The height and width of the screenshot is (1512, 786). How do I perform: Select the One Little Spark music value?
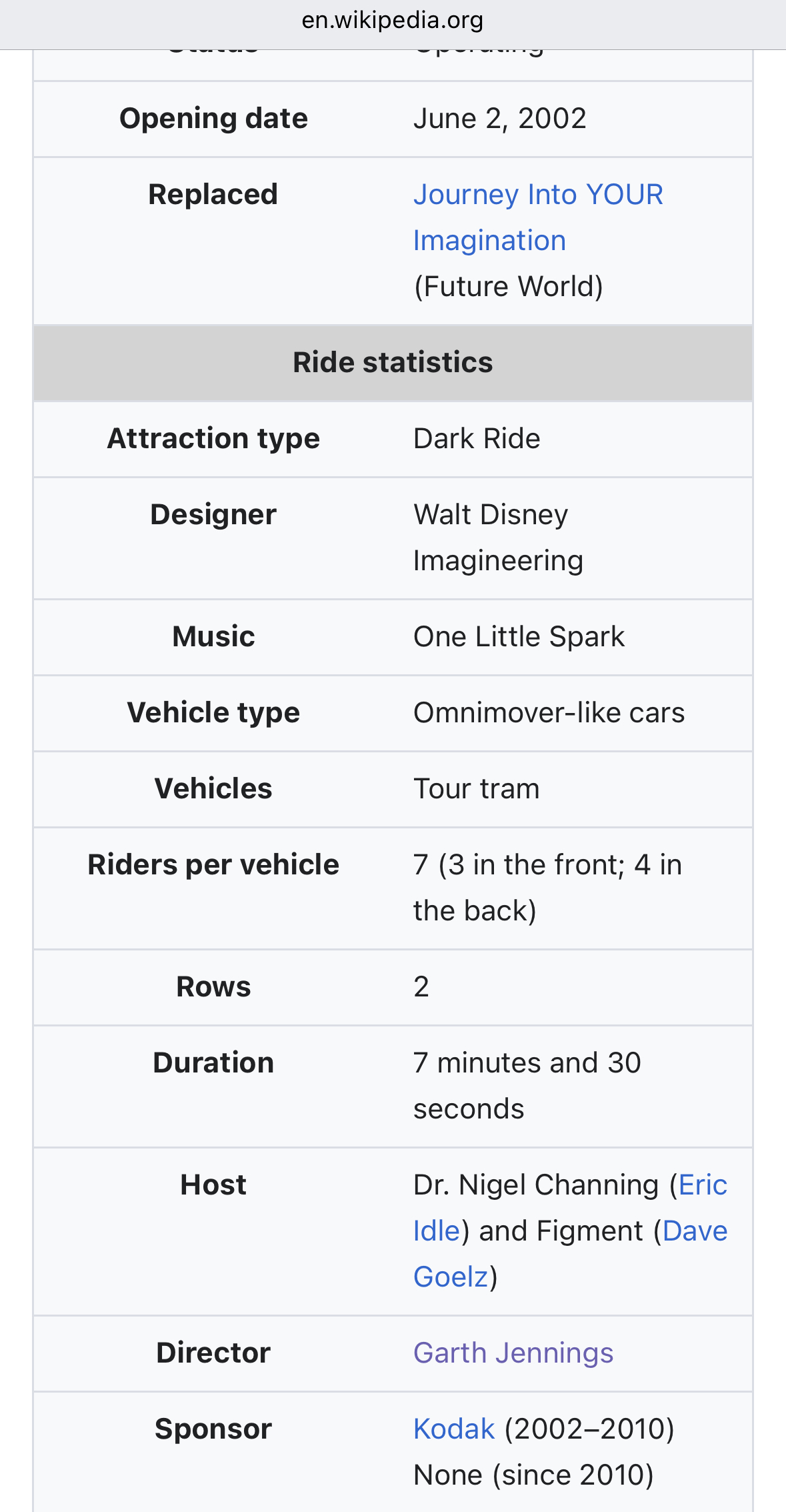click(519, 637)
